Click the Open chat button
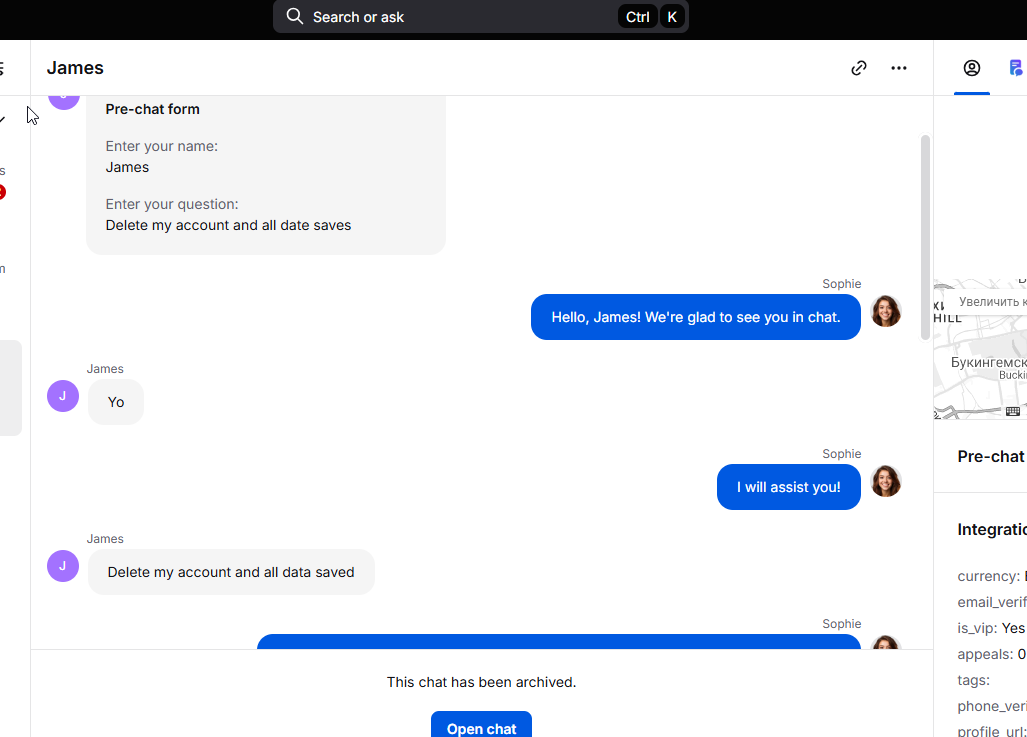Viewport: 1027px width, 737px height. [481, 725]
